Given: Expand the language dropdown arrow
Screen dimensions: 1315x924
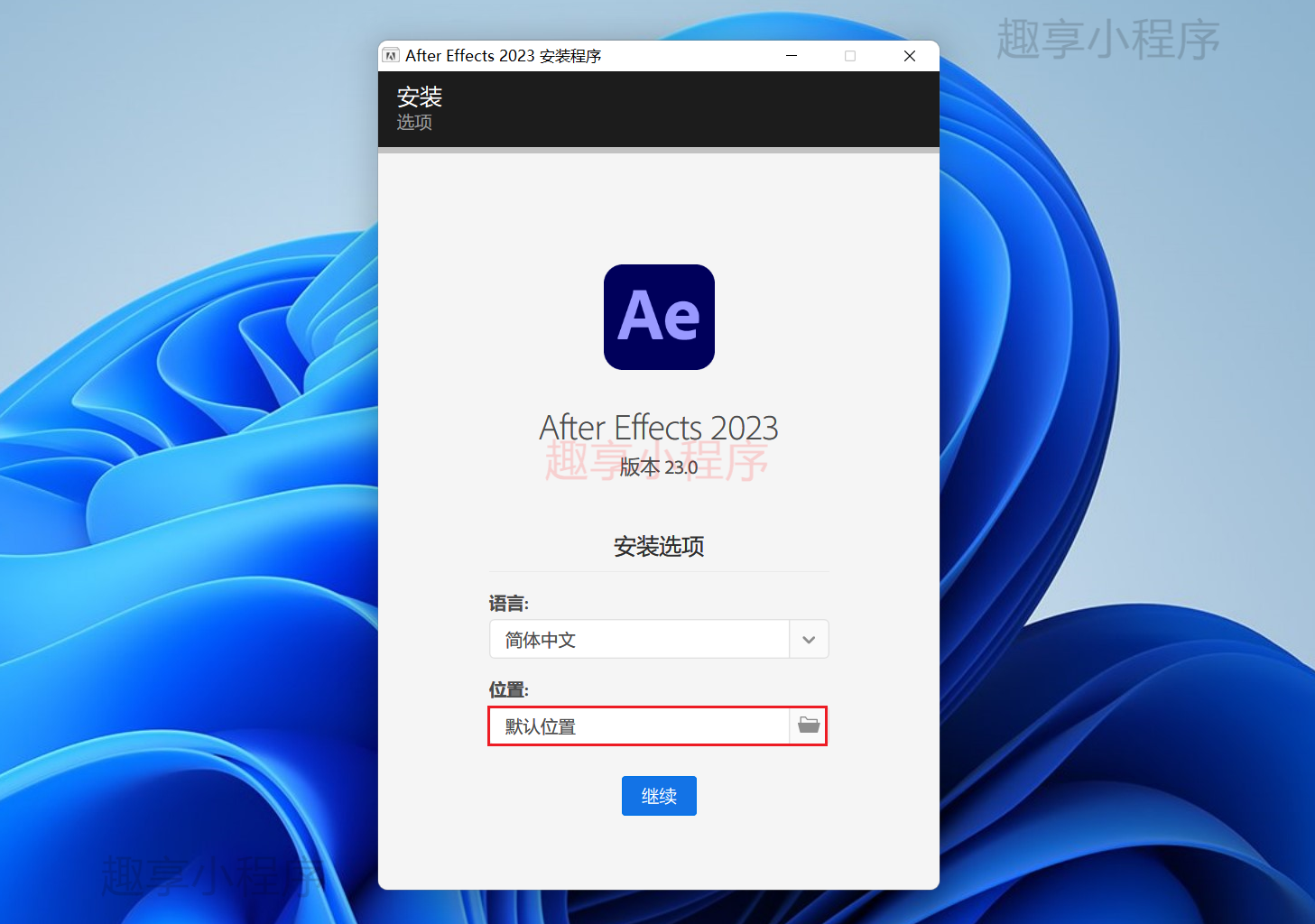Looking at the screenshot, I should pyautogui.click(x=809, y=639).
